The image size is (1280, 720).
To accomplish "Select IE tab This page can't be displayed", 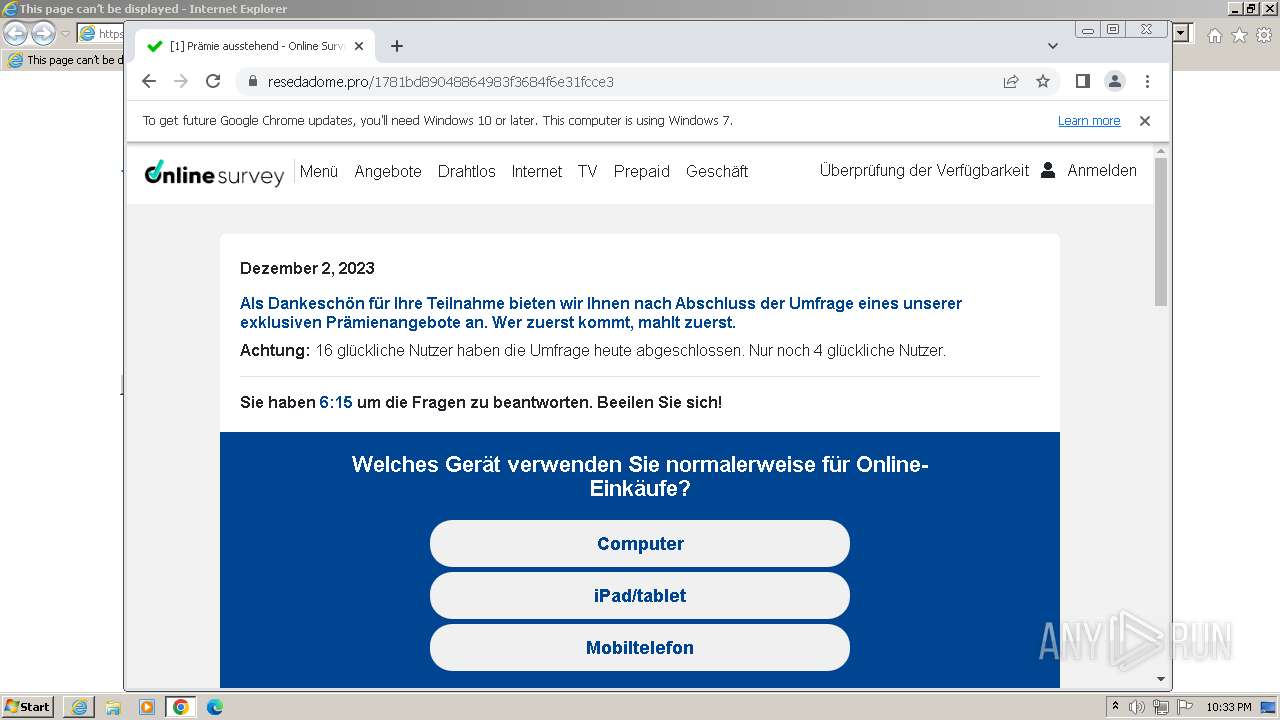I will pyautogui.click(x=65, y=60).
